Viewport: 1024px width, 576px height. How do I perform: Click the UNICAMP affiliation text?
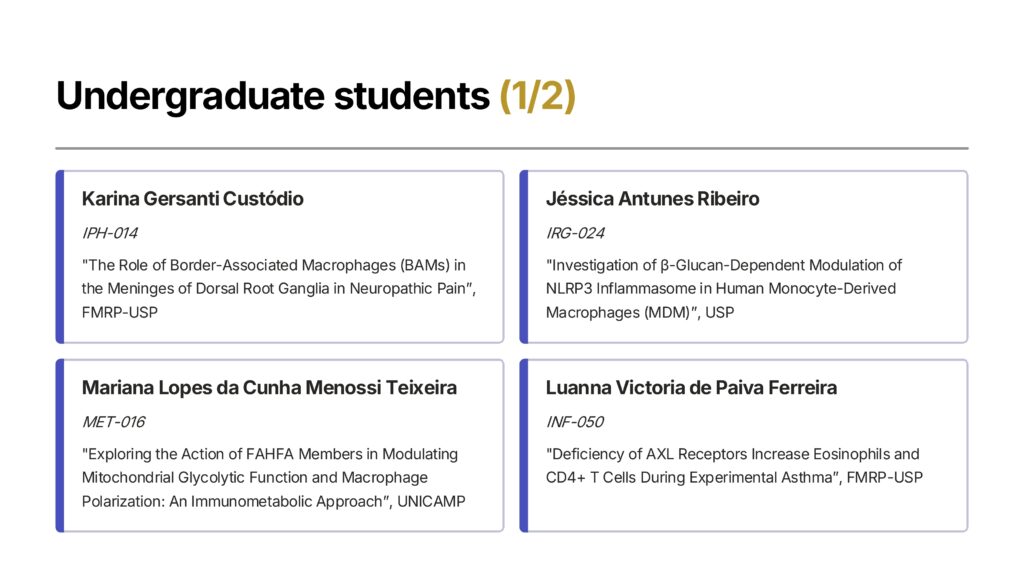pyautogui.click(x=431, y=502)
